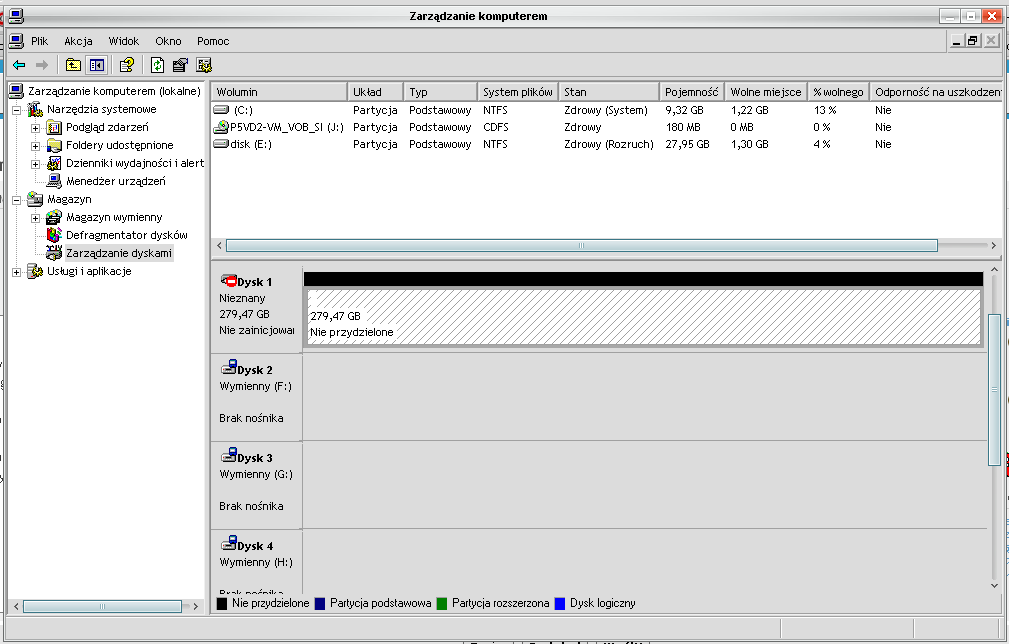Click the bright blue Dysk logiczny legend swatch

pos(560,603)
